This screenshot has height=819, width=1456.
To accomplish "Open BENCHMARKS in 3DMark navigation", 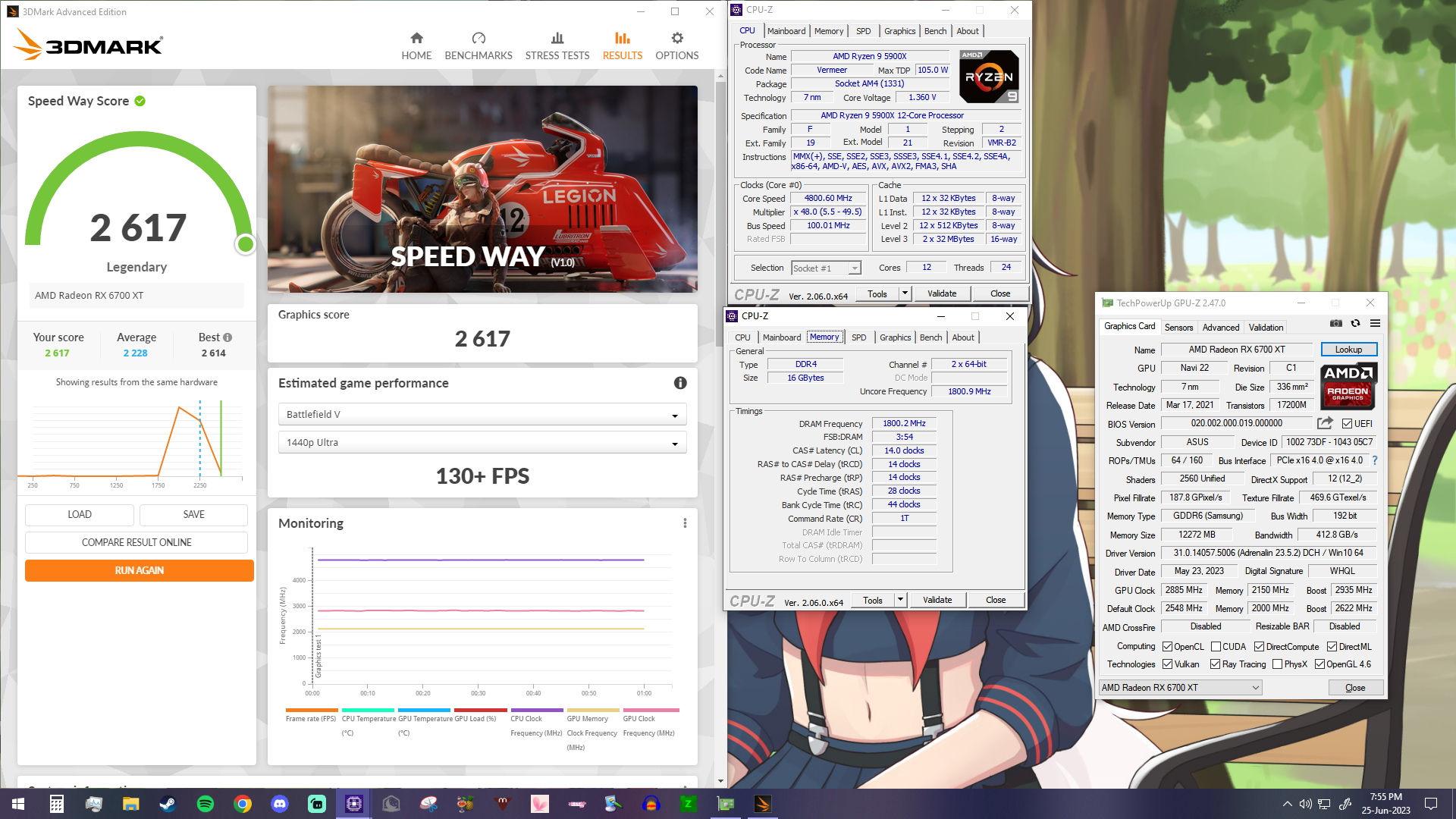I will [479, 46].
